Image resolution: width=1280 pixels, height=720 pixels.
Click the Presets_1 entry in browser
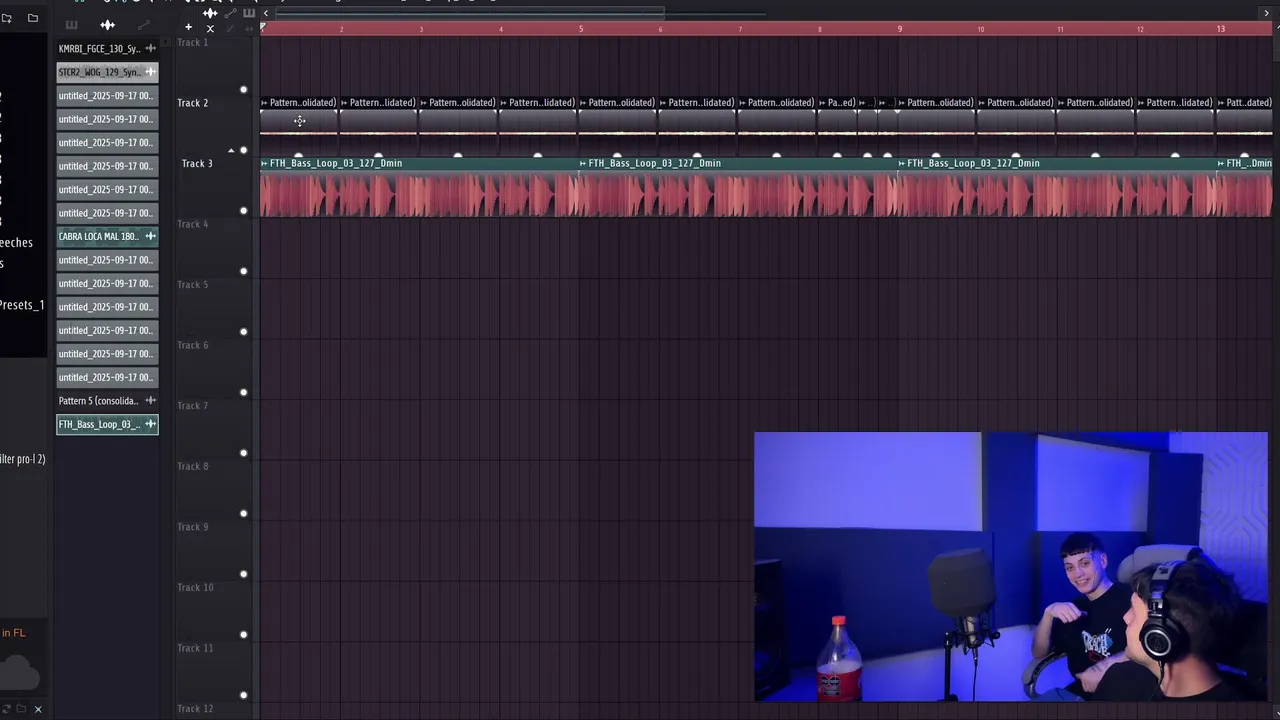22,305
